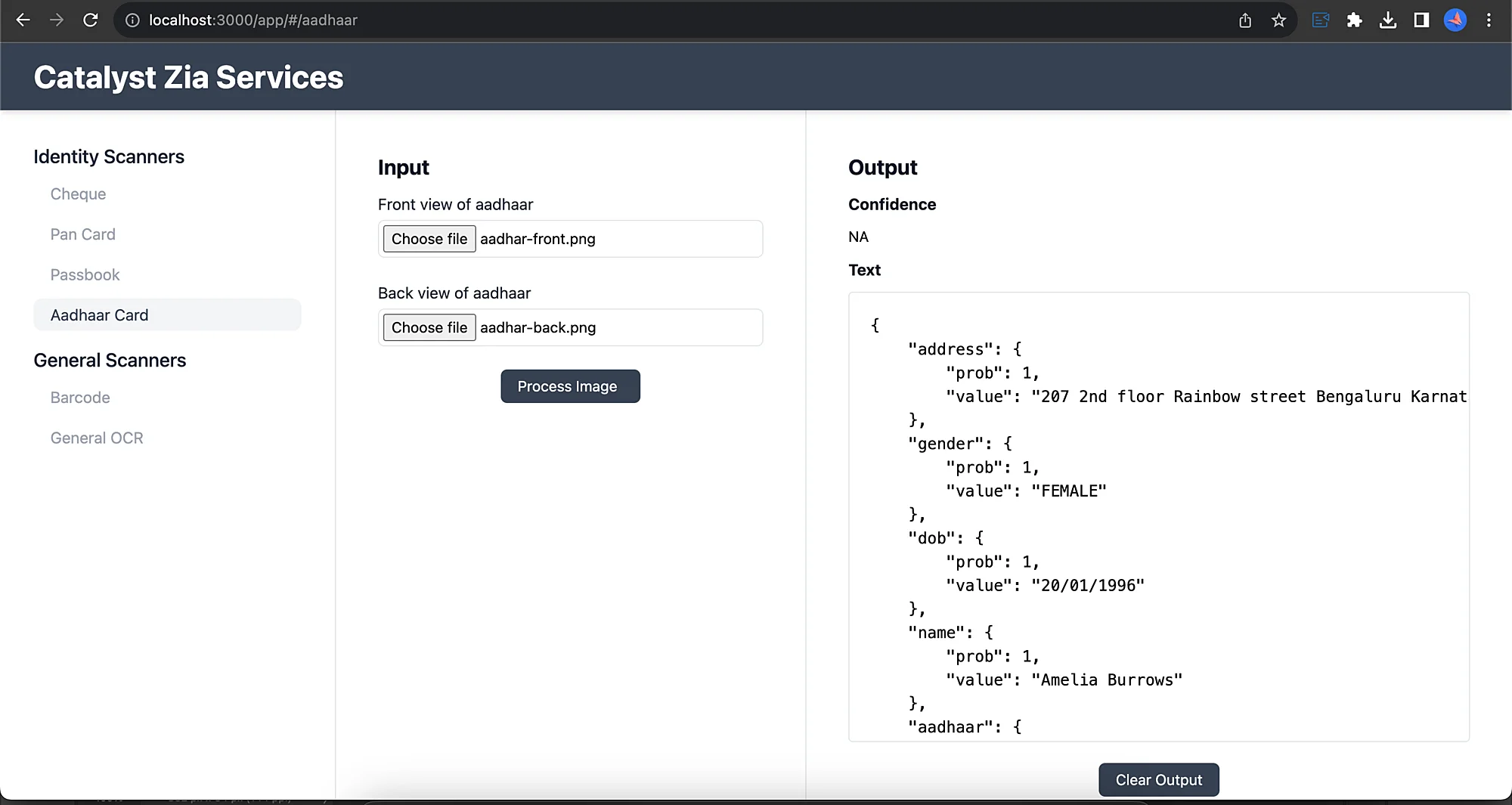
Task: Click the name value "Amelia Burrows"
Action: click(x=1107, y=680)
